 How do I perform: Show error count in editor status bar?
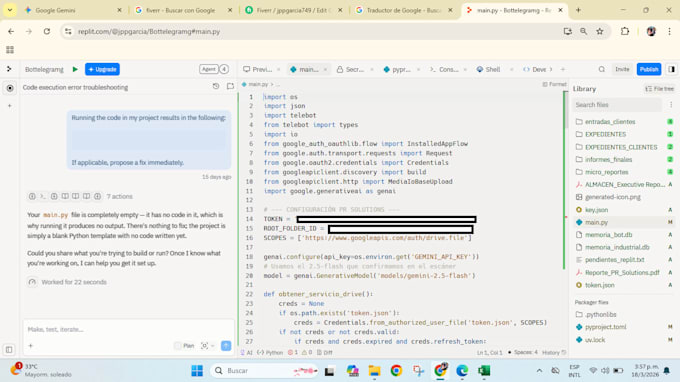293,353
